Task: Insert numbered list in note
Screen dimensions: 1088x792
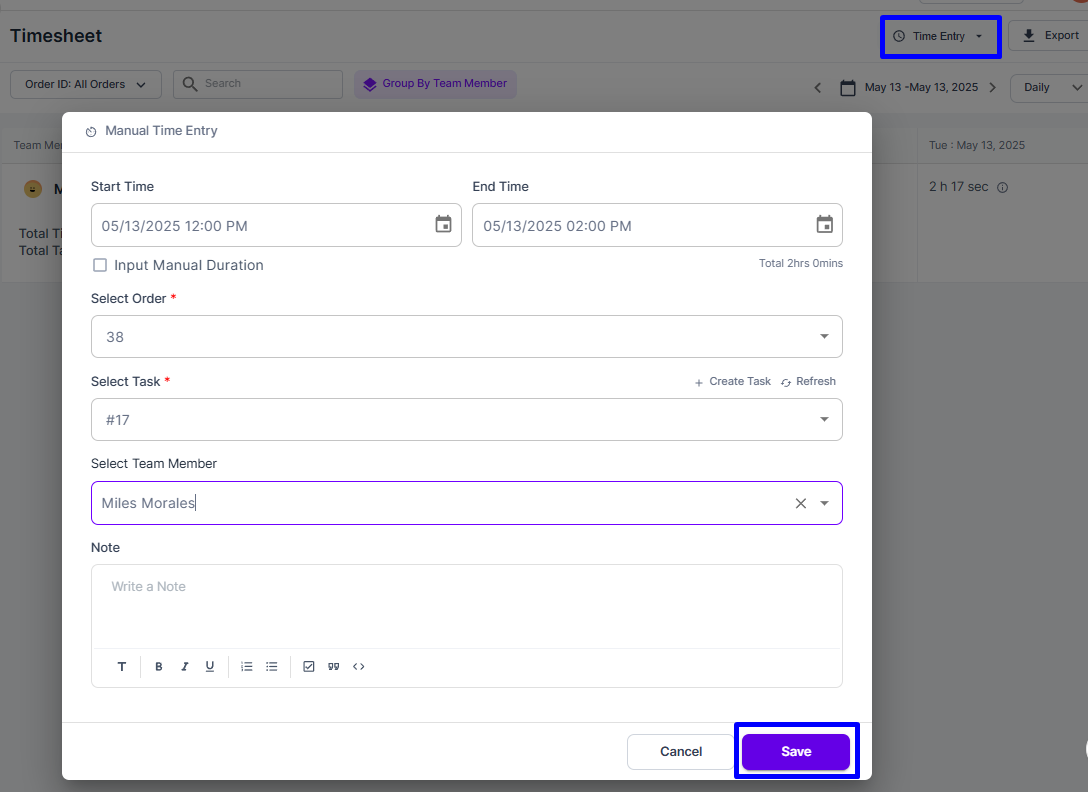Action: (x=247, y=667)
